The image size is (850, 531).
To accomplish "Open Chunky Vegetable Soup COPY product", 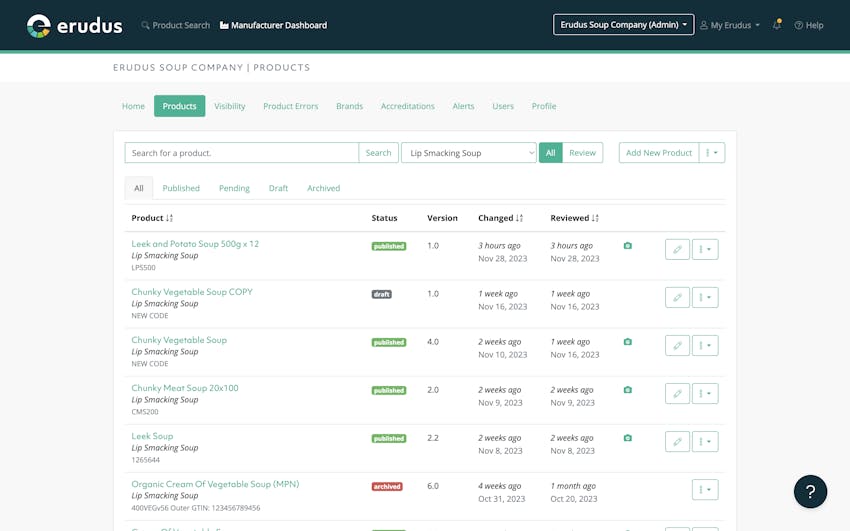I will click(x=192, y=292).
